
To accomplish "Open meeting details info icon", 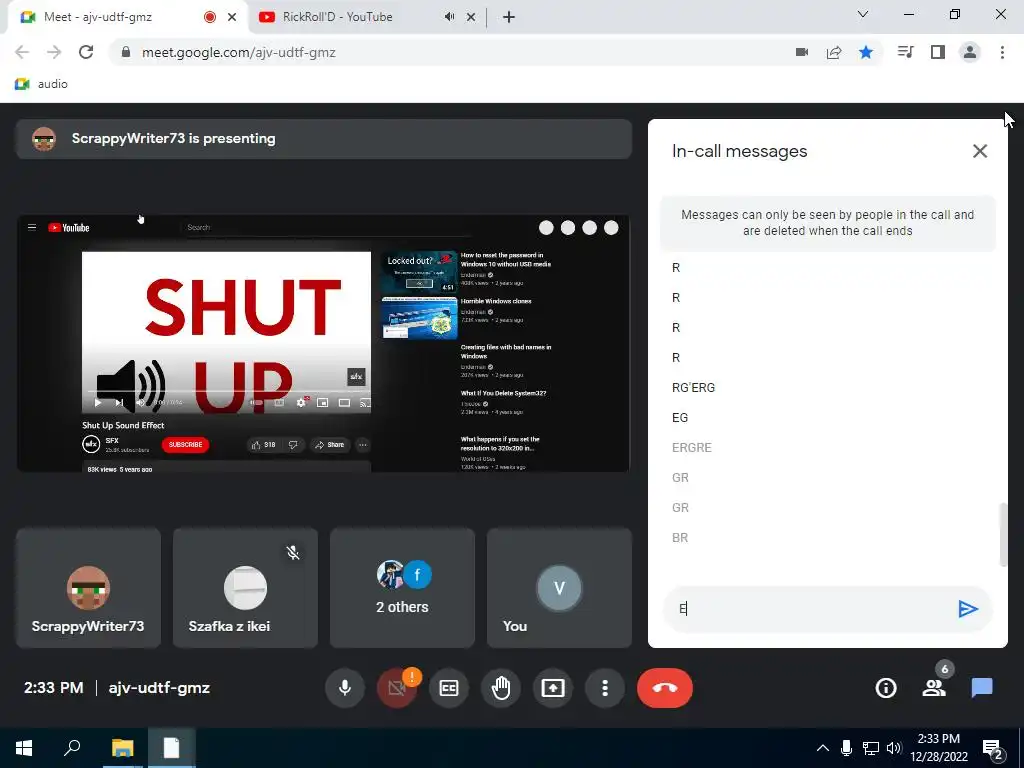I will tap(886, 688).
